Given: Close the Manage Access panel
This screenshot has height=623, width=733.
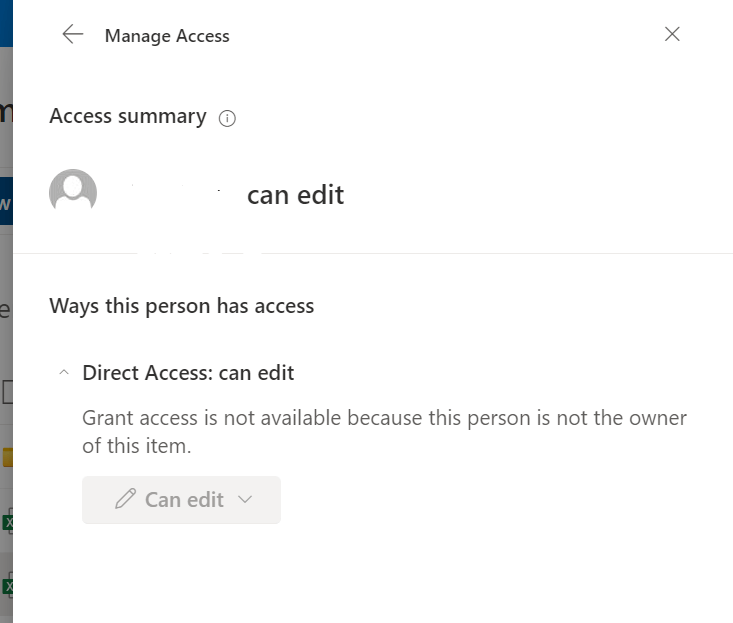Looking at the screenshot, I should pos(672,35).
